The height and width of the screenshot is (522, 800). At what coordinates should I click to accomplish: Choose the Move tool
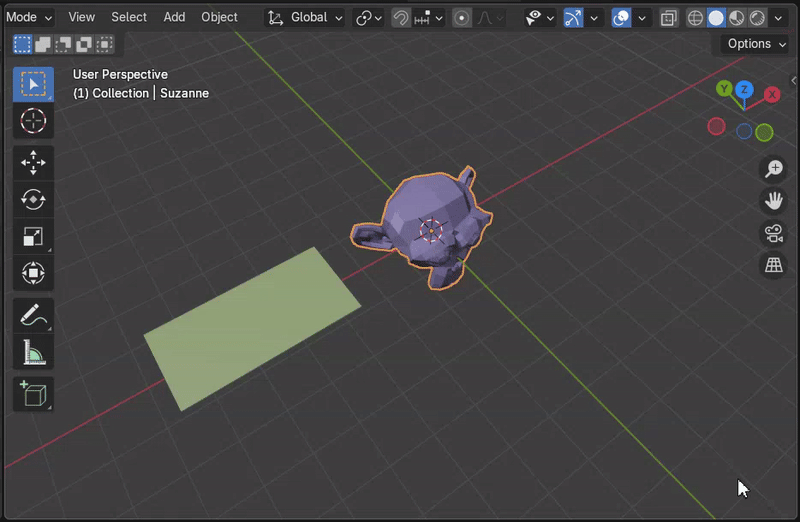point(33,163)
